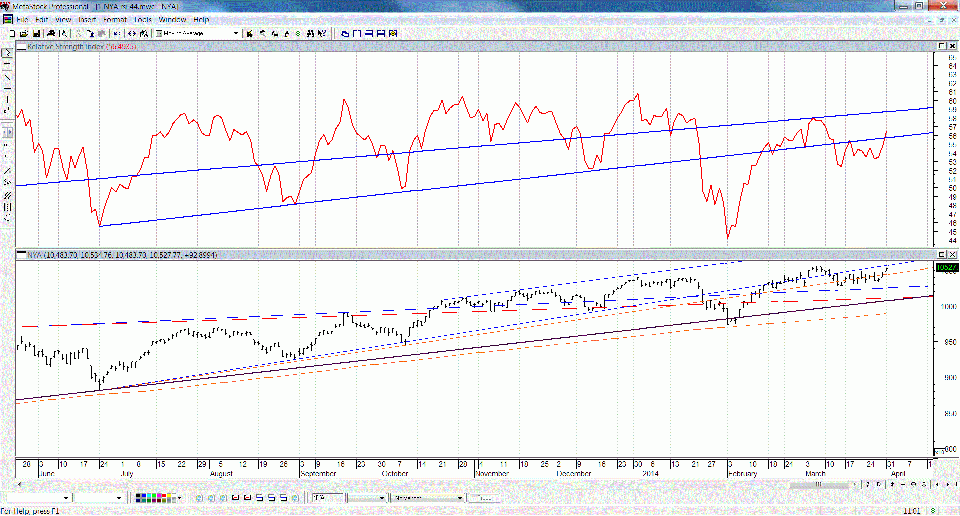Viewport: 960px width, 516px height.
Task: Open the first dropdown on bottom-left toolbar
Action: (67, 497)
